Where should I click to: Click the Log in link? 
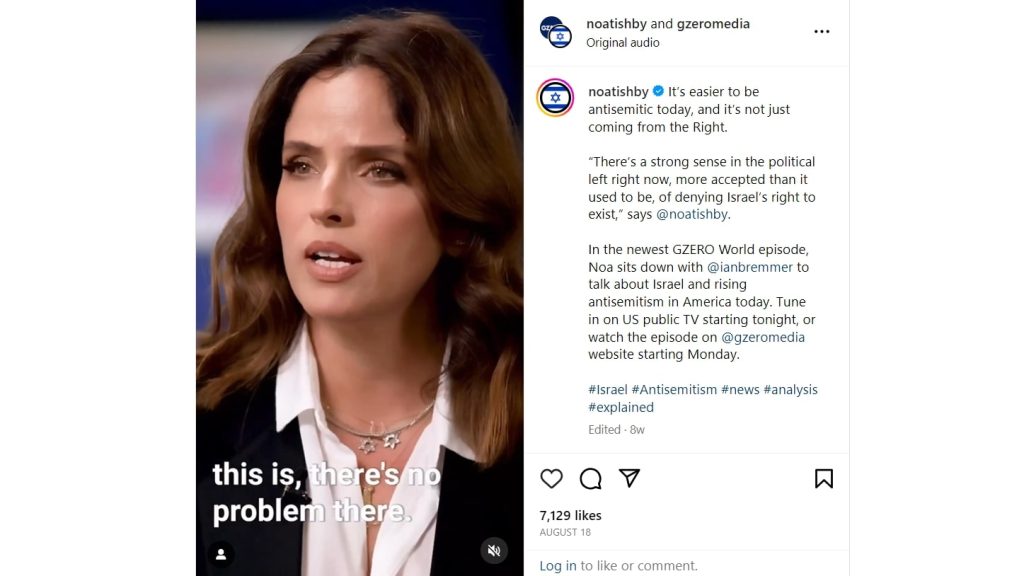(x=558, y=566)
